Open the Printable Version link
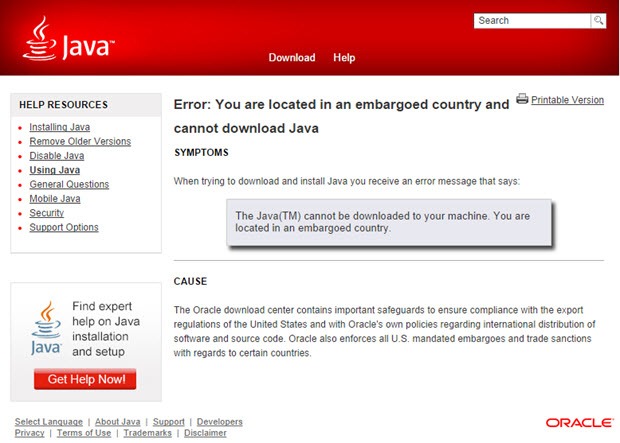The height and width of the screenshot is (443, 620). [567, 100]
